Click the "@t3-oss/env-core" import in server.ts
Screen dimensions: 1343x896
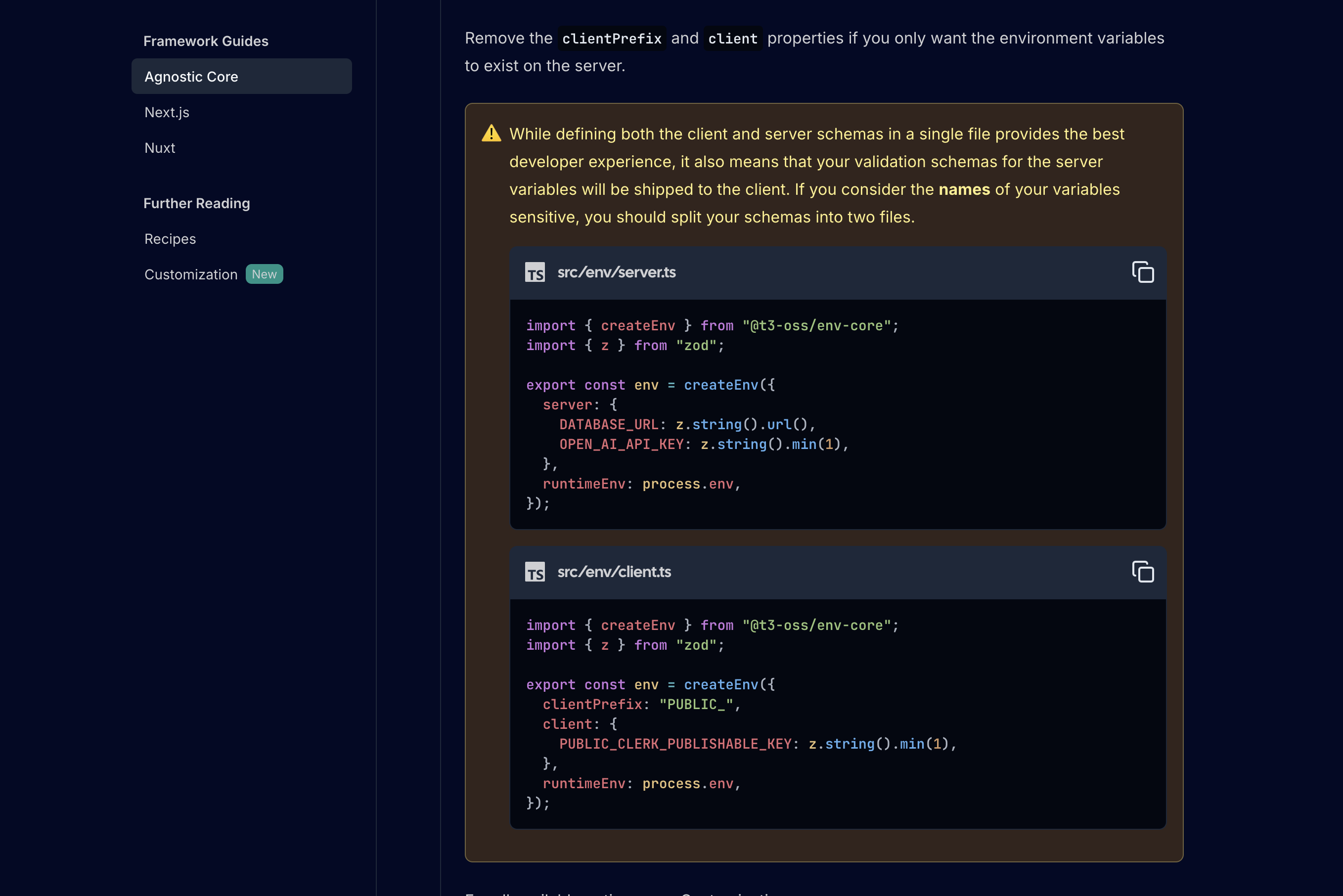coord(816,326)
